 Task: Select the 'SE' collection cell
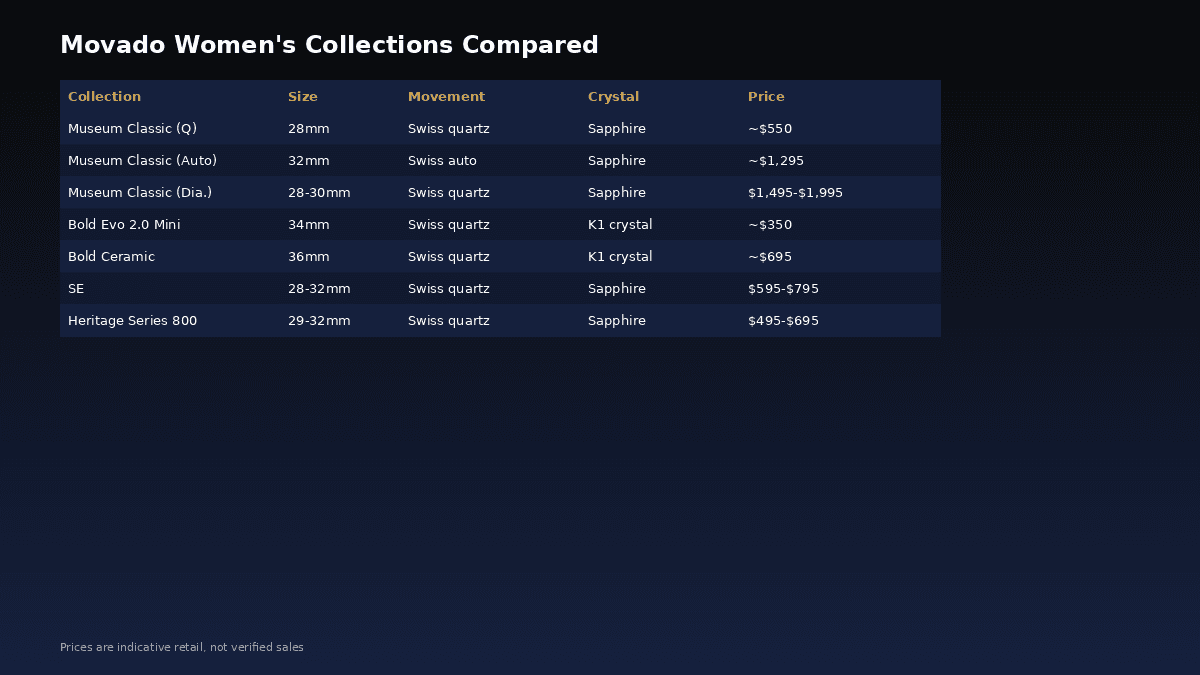point(76,289)
